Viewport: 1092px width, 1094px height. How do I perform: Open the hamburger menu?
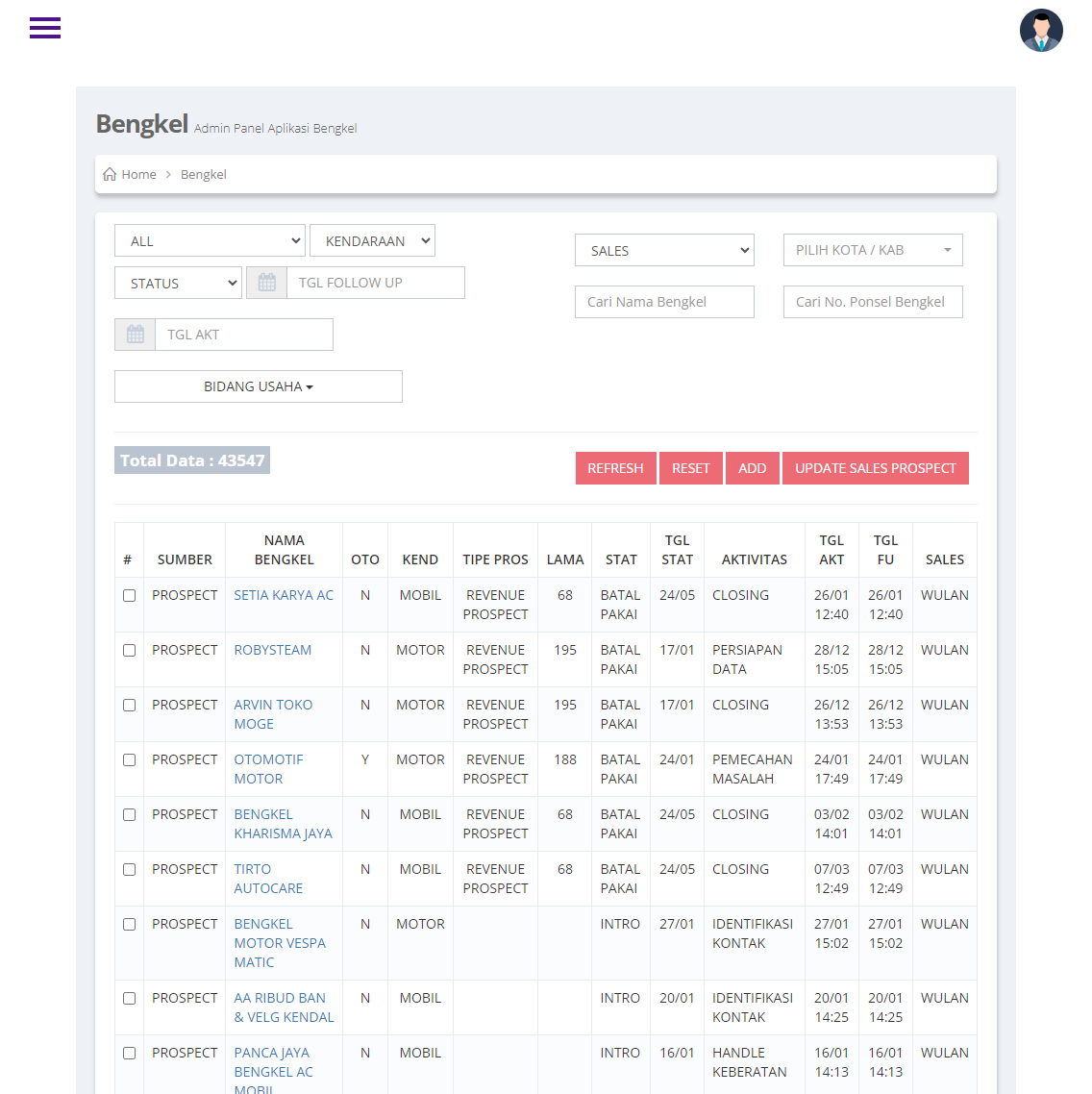click(x=44, y=28)
